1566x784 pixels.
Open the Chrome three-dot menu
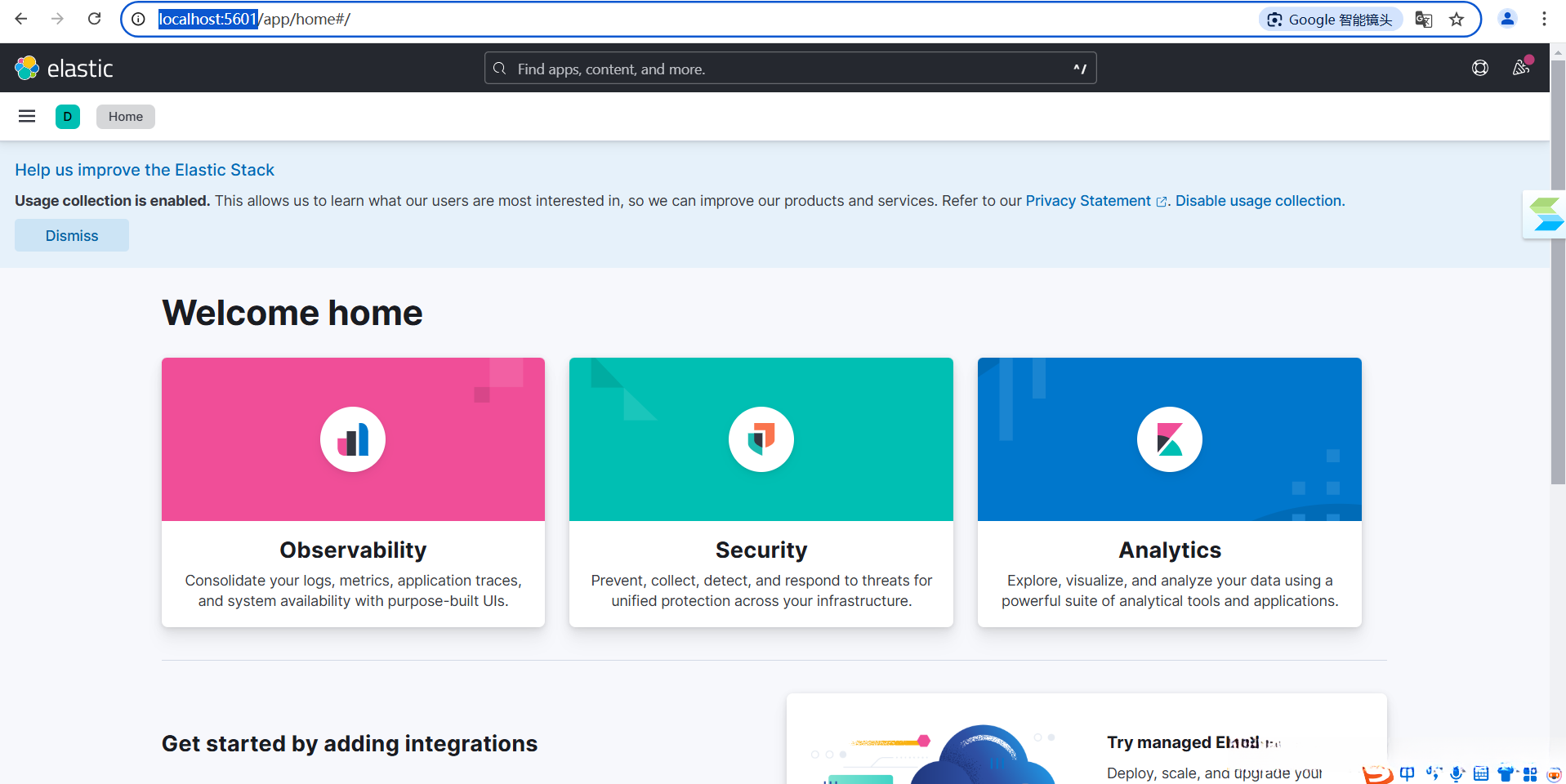coord(1544,19)
